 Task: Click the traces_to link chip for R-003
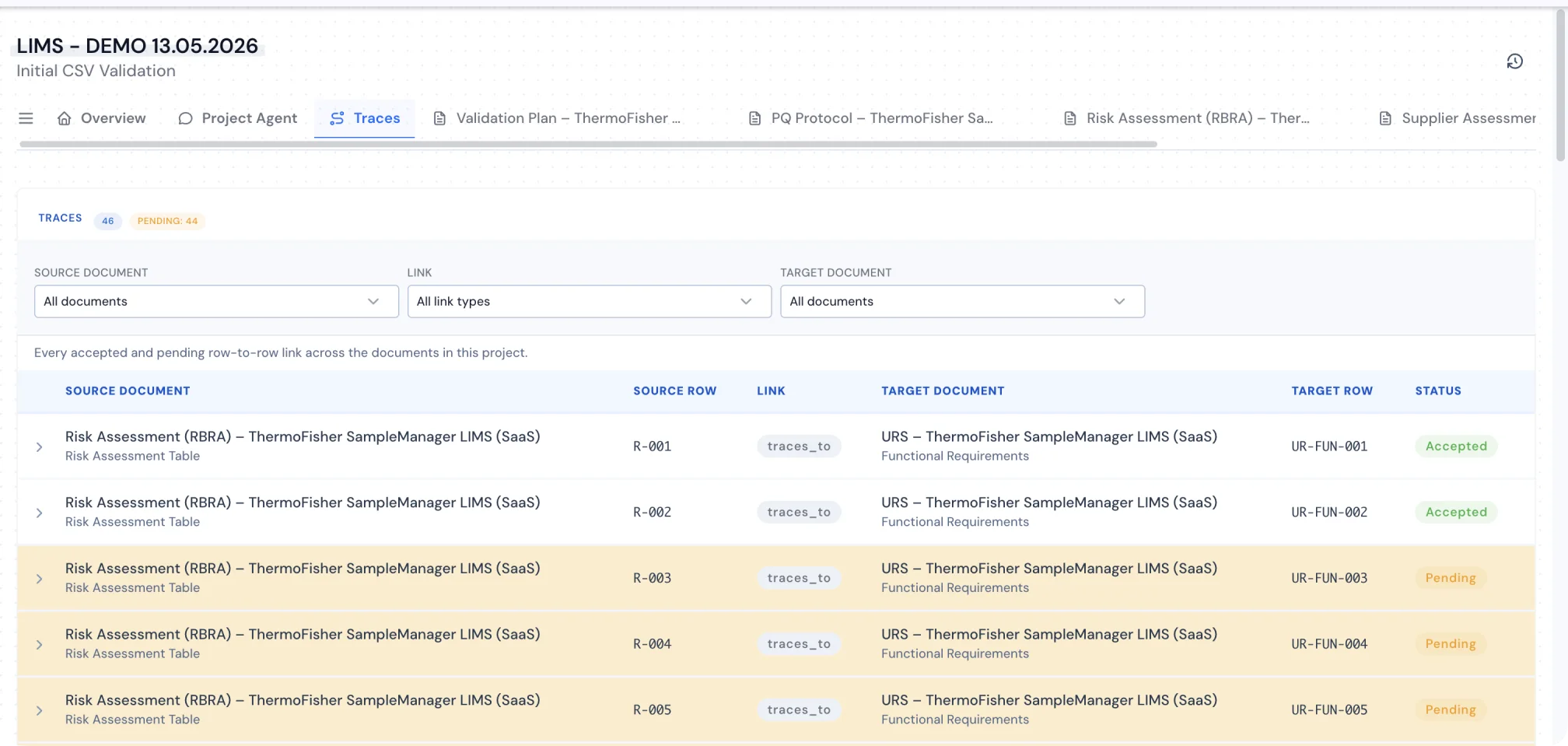pyautogui.click(x=799, y=578)
